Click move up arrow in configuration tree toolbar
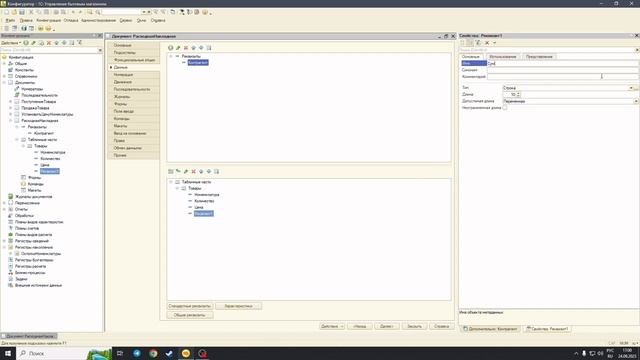This screenshot has height=360, width=640. [x=57, y=42]
